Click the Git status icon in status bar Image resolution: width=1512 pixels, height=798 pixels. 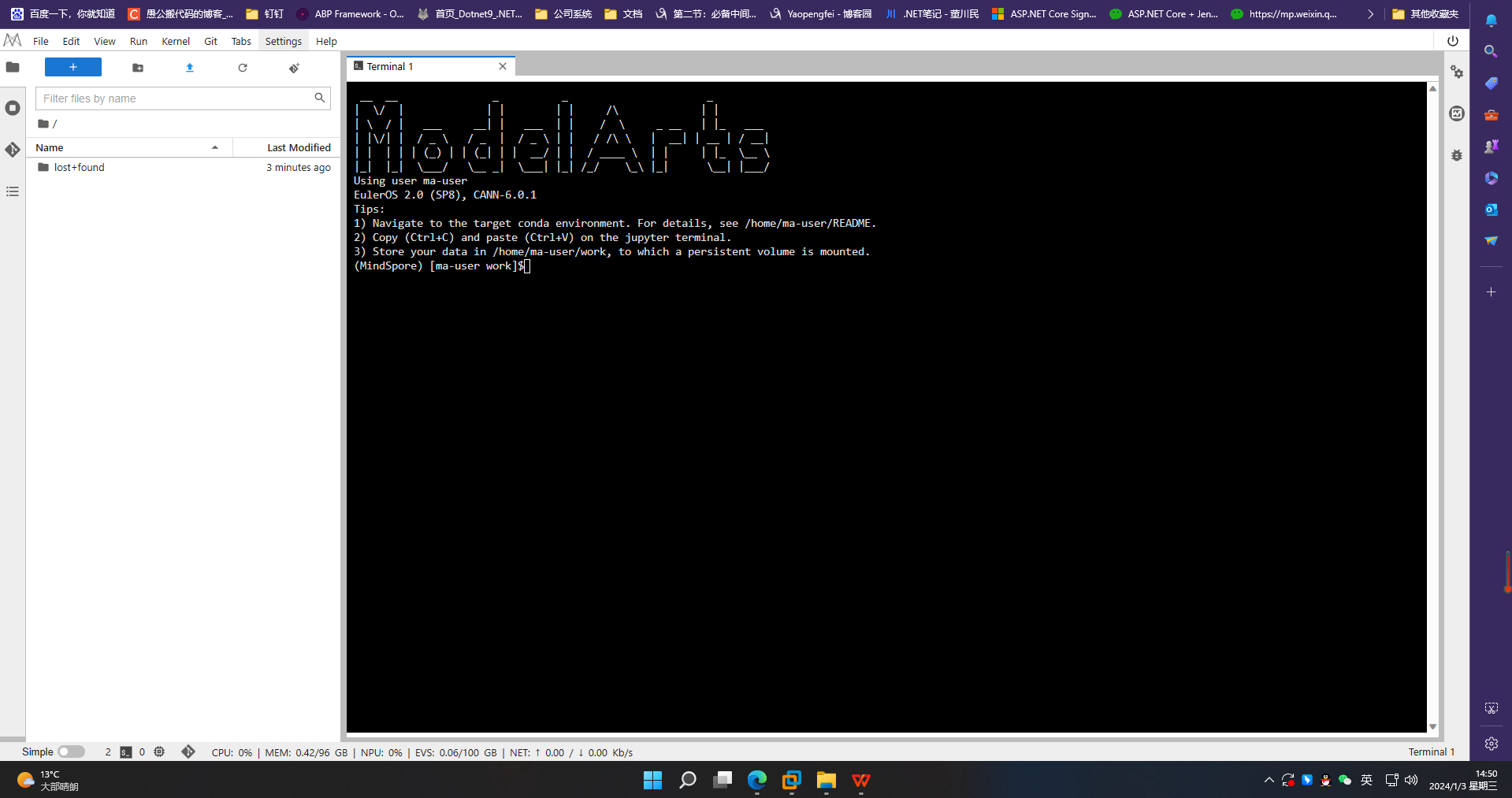pyautogui.click(x=188, y=752)
